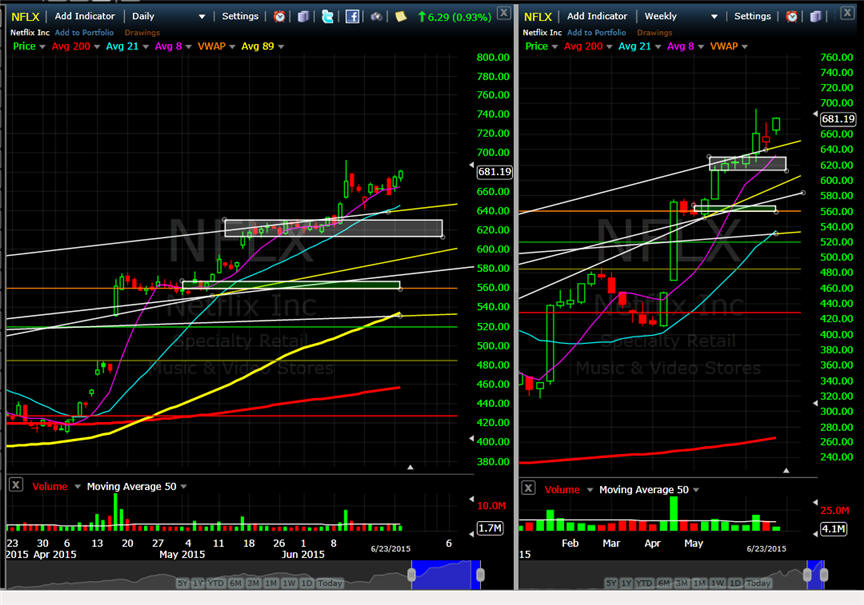This screenshot has height=605, width=864.
Task: Click 681.19 price label on Daily axis
Action: (494, 172)
